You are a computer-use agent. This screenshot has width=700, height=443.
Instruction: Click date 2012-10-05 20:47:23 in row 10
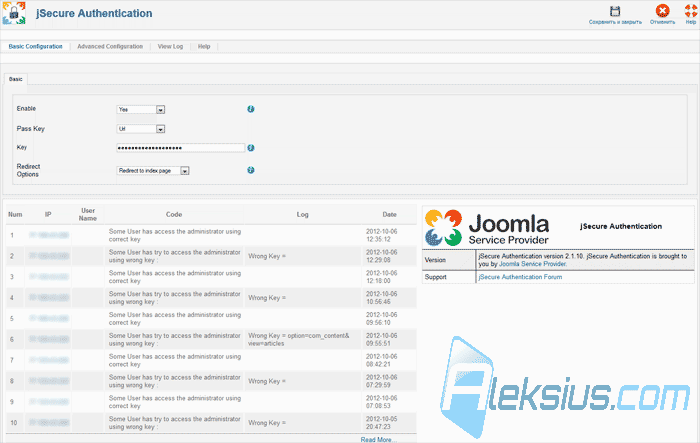pos(382,423)
